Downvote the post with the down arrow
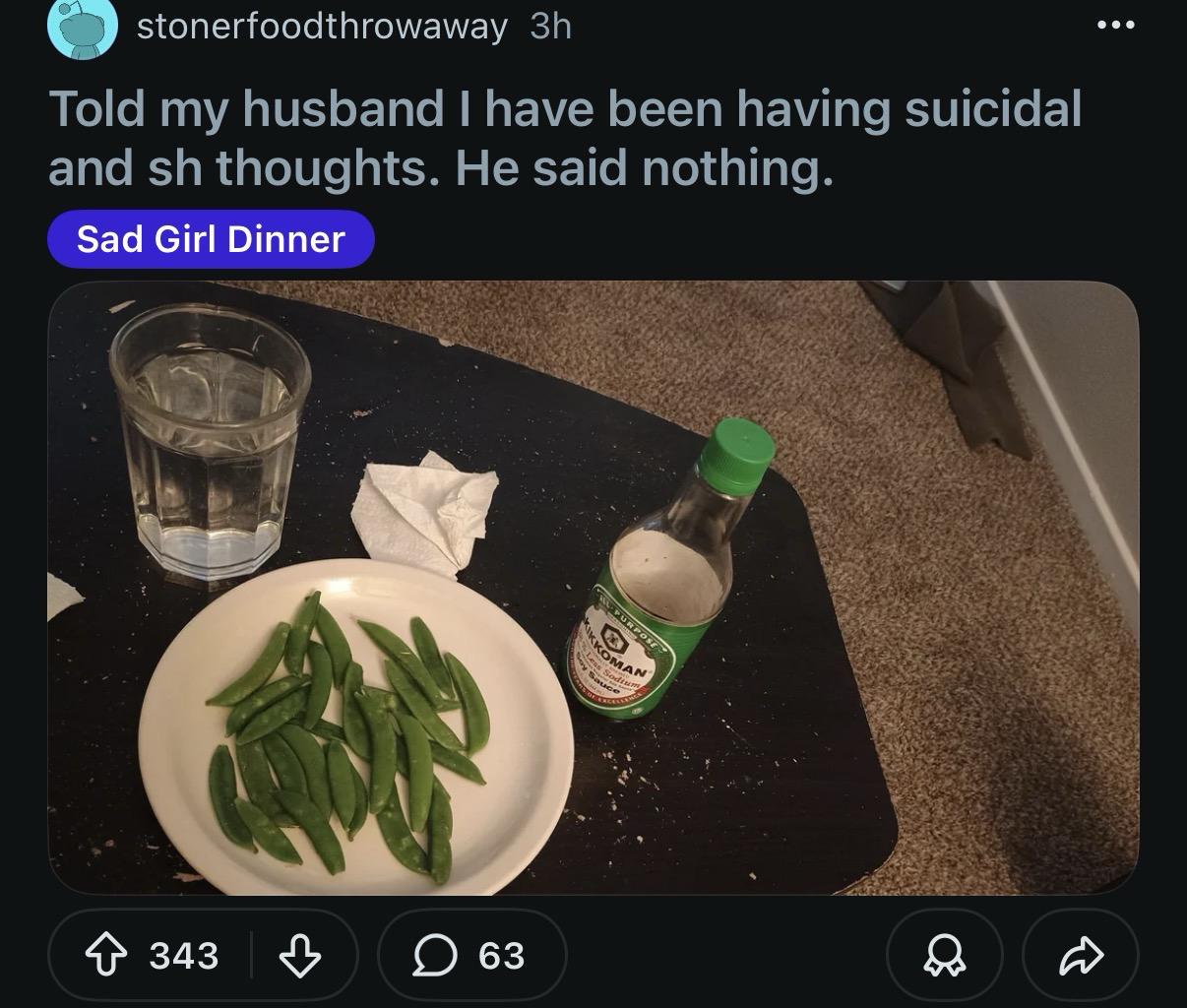1187x1008 pixels. (x=300, y=956)
